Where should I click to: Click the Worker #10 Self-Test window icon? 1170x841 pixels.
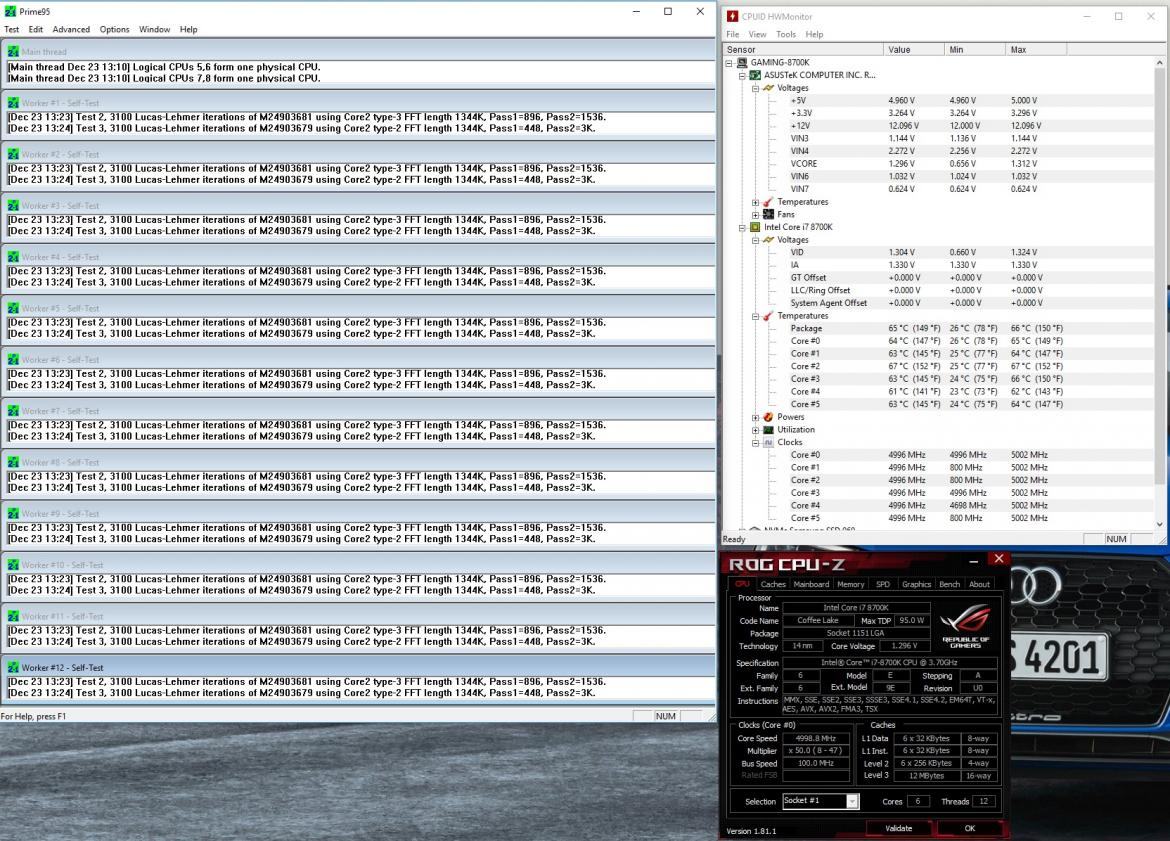(13, 565)
